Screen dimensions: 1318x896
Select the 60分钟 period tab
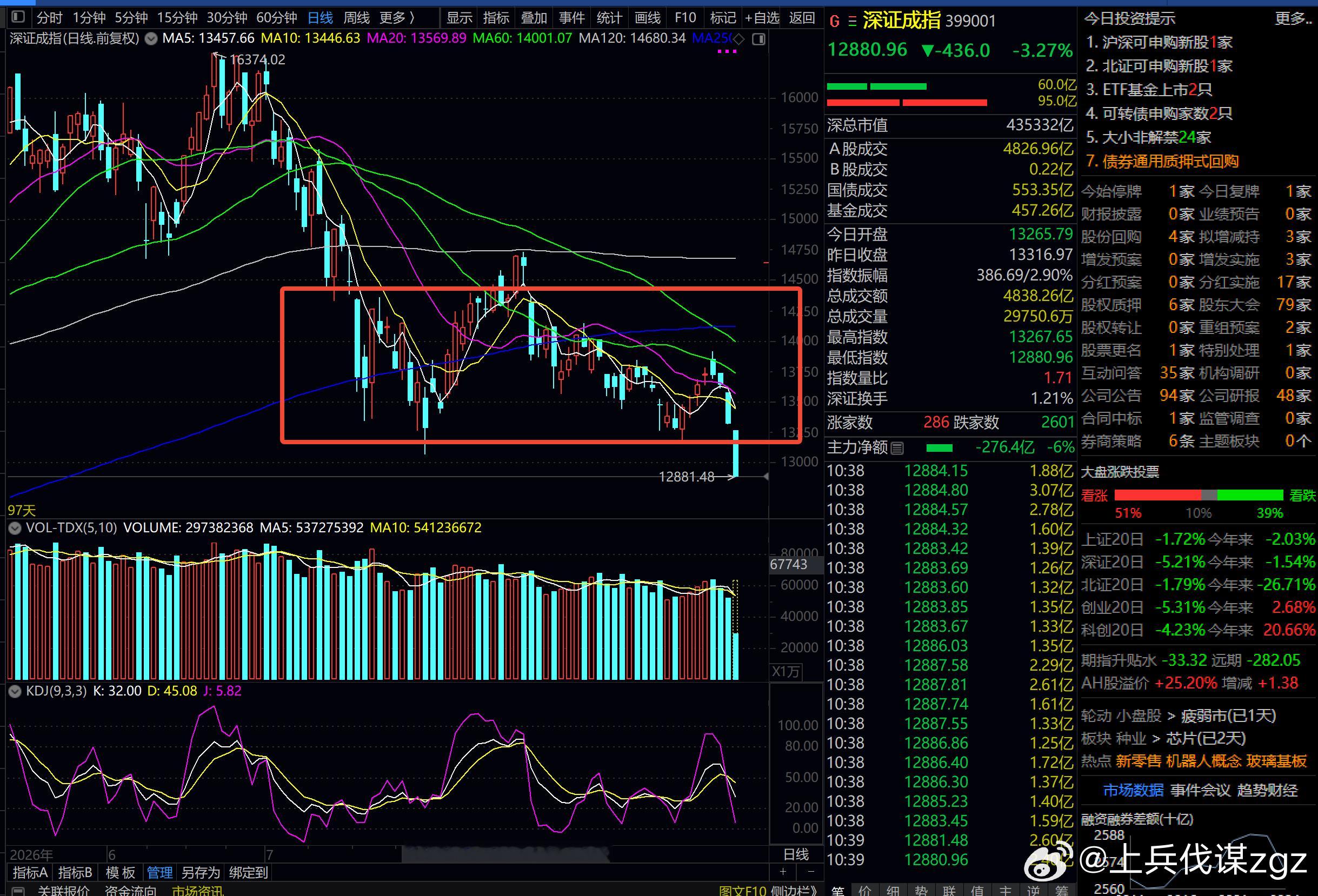tap(277, 18)
